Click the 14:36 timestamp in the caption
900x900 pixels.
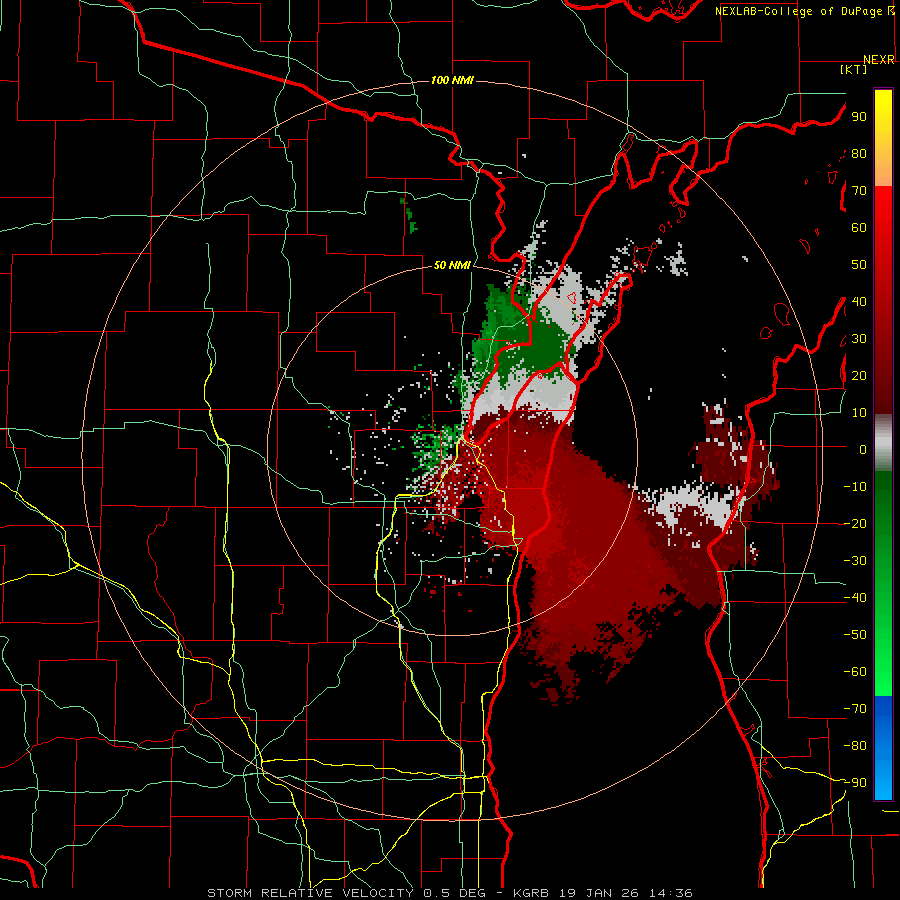pyautogui.click(x=672, y=893)
